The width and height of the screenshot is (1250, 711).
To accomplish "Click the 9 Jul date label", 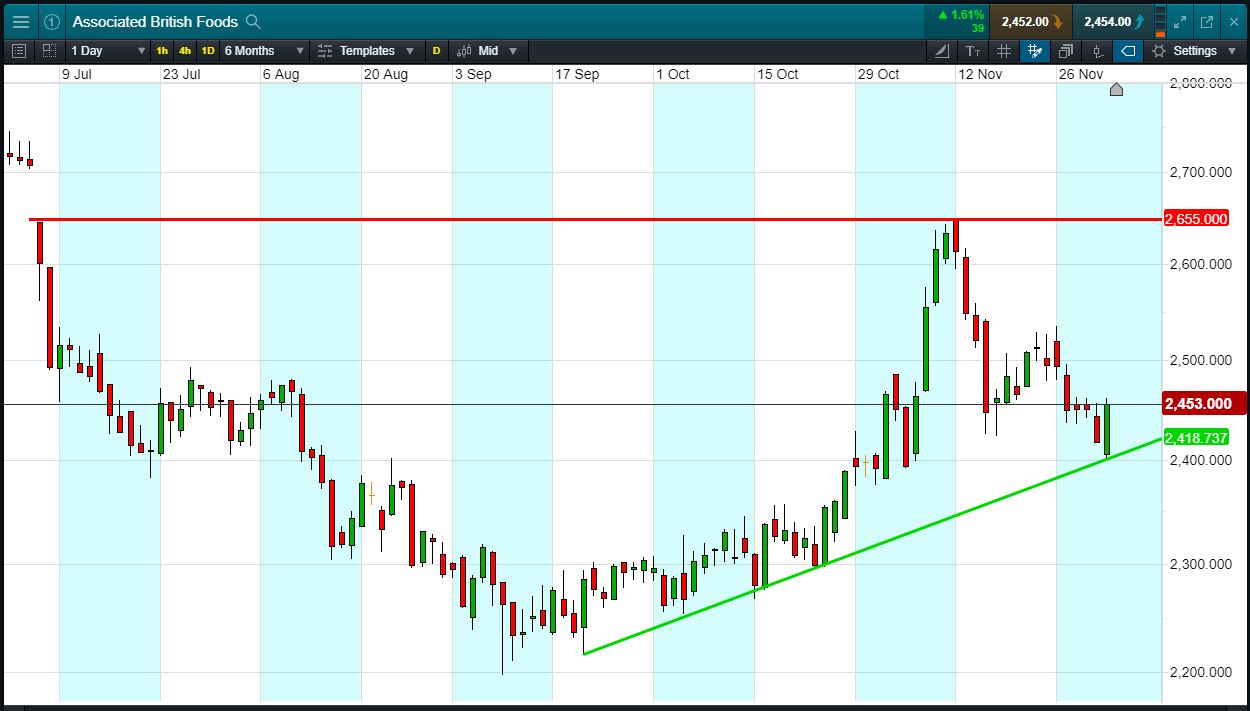I will pos(77,74).
